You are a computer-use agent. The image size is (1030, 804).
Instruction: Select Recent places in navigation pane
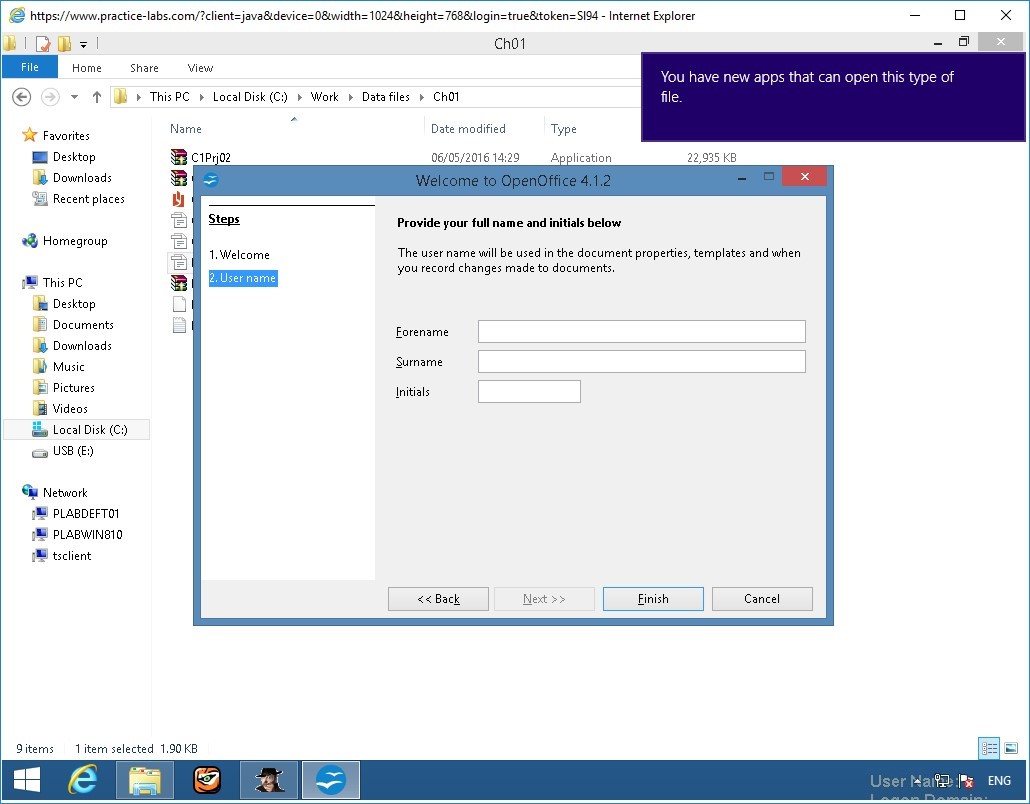pyautogui.click(x=88, y=198)
